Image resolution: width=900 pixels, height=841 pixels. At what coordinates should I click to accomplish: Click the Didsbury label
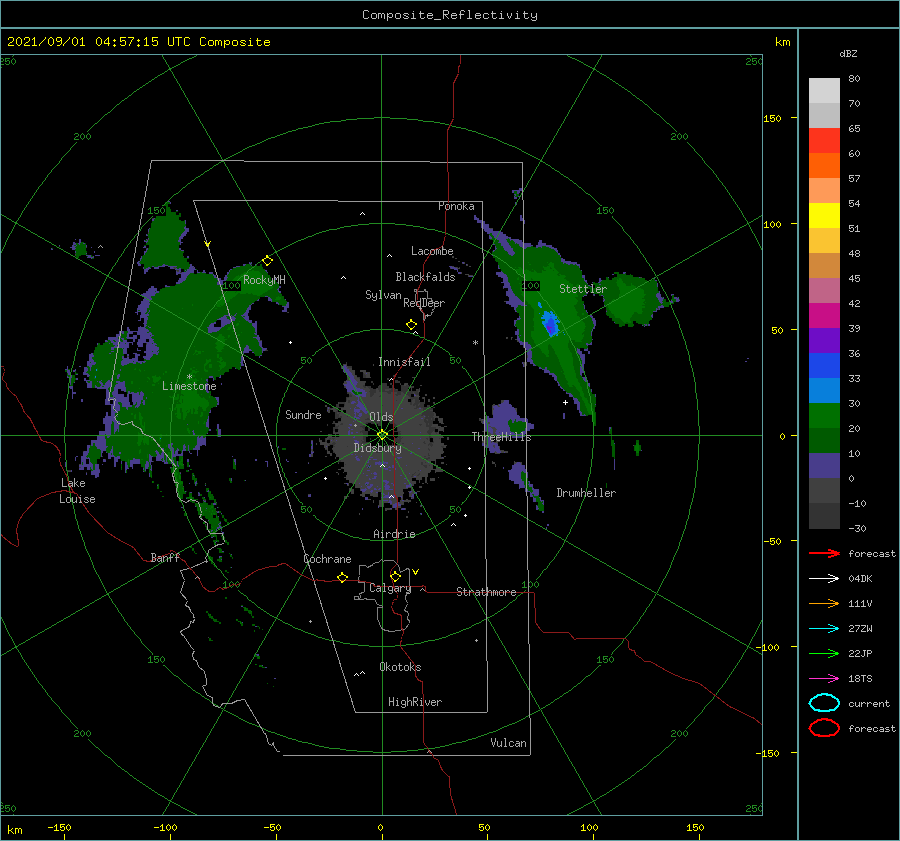(x=378, y=448)
